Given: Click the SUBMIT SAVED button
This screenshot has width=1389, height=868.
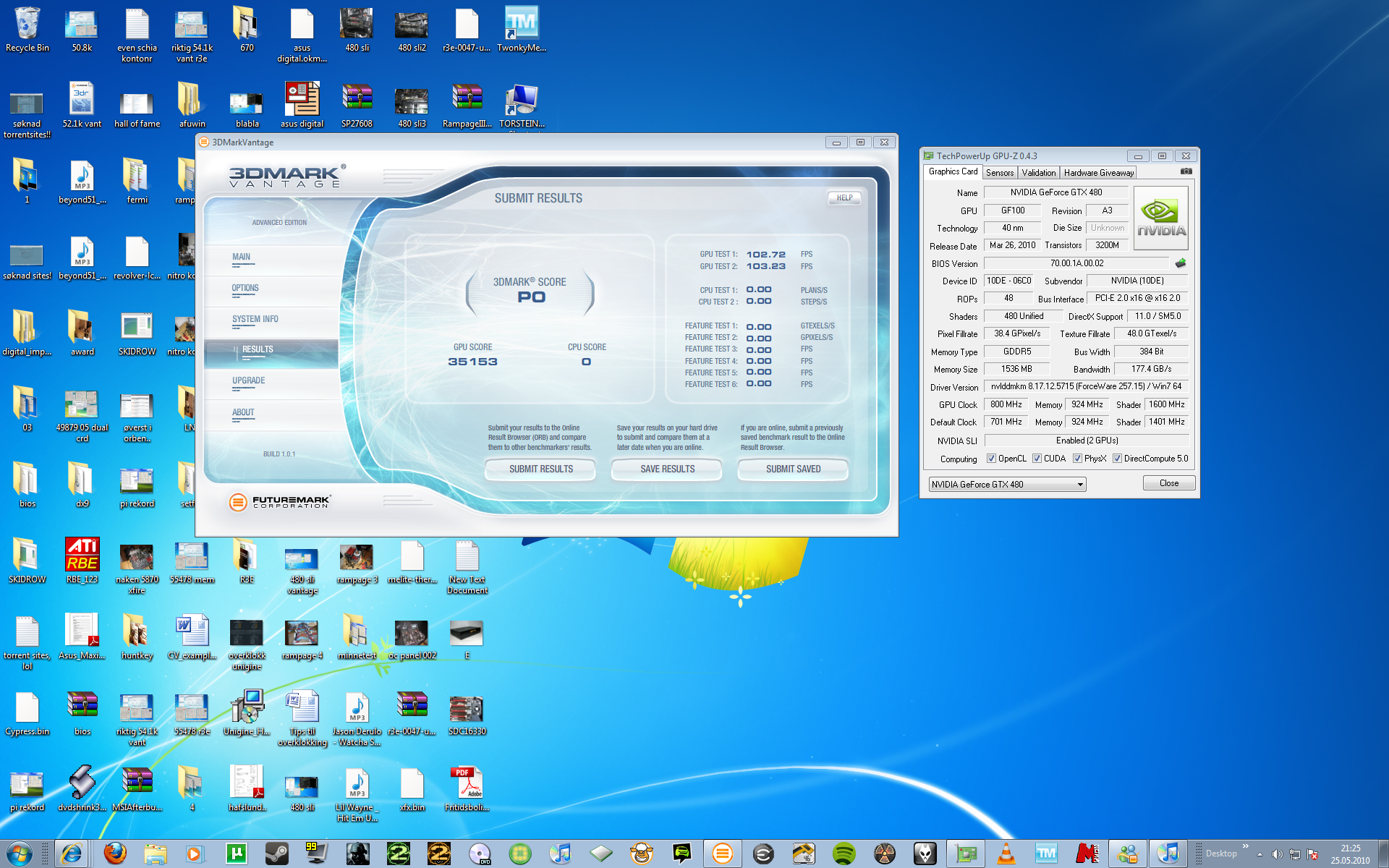Looking at the screenshot, I should tap(793, 469).
